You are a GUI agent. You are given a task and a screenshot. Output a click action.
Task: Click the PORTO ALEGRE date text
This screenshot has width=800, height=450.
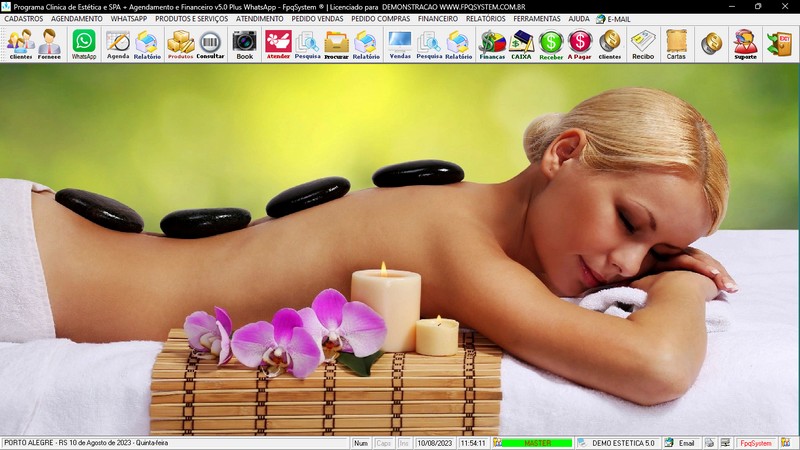coord(86,443)
